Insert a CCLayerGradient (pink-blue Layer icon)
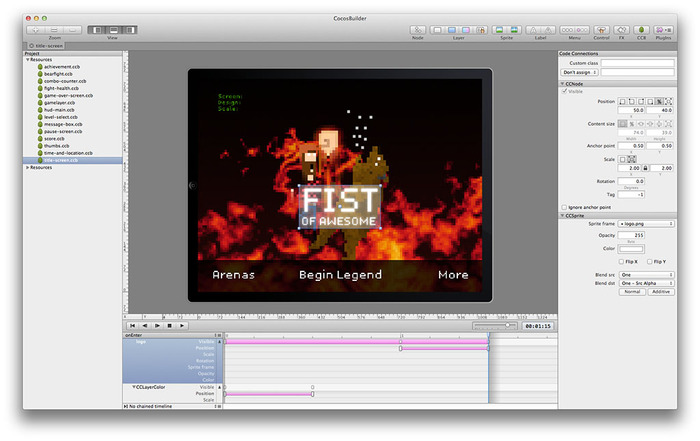 point(466,30)
